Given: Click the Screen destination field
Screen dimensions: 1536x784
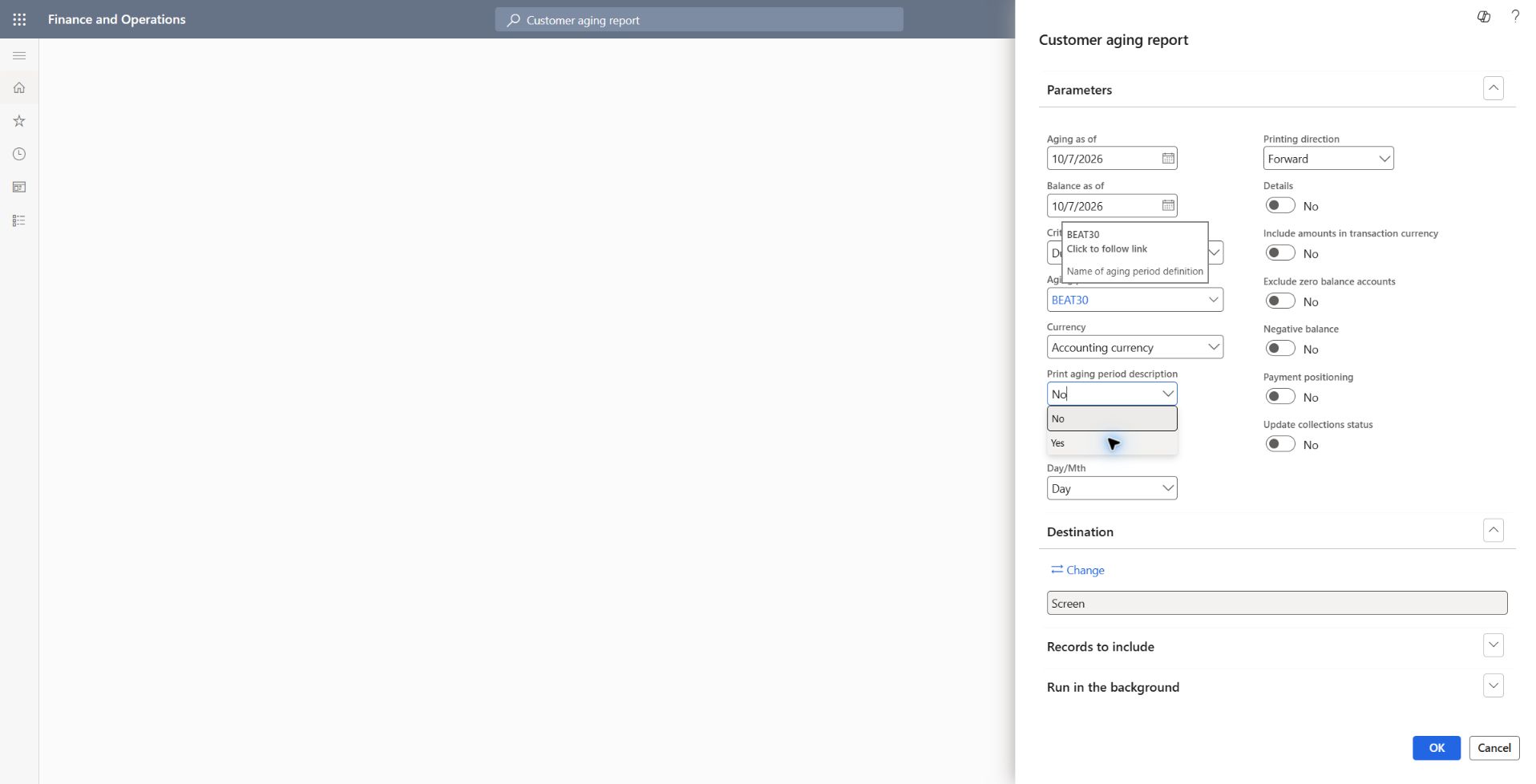Looking at the screenshot, I should [1277, 603].
